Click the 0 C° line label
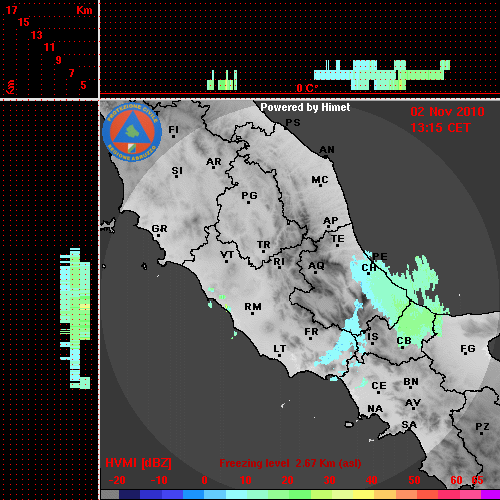Image resolution: width=500 pixels, height=500 pixels. (307, 88)
